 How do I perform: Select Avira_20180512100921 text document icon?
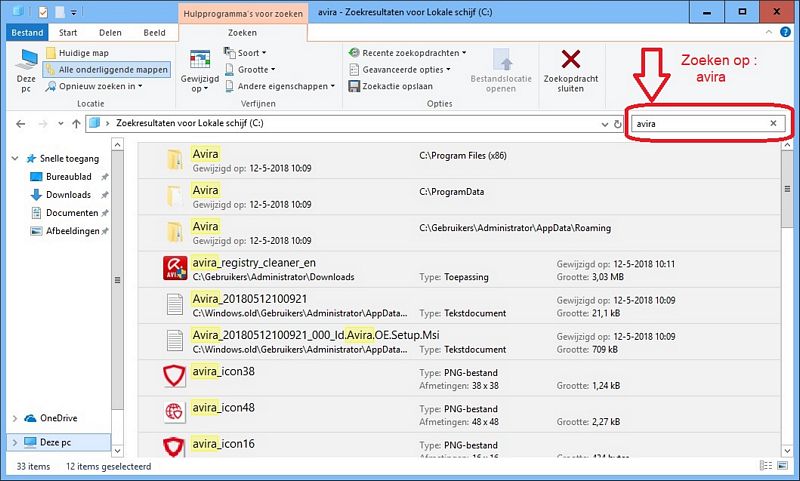[x=175, y=305]
